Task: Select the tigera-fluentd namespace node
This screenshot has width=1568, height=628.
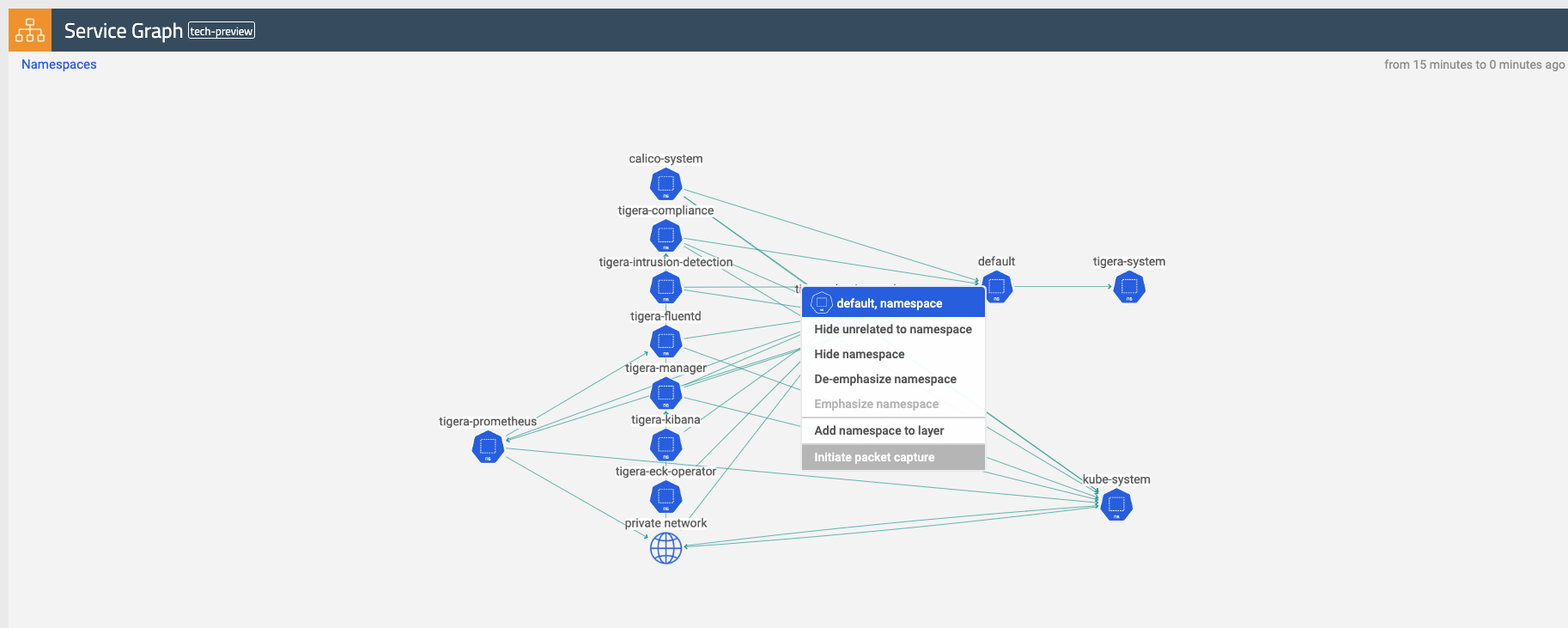Action: coord(665,342)
